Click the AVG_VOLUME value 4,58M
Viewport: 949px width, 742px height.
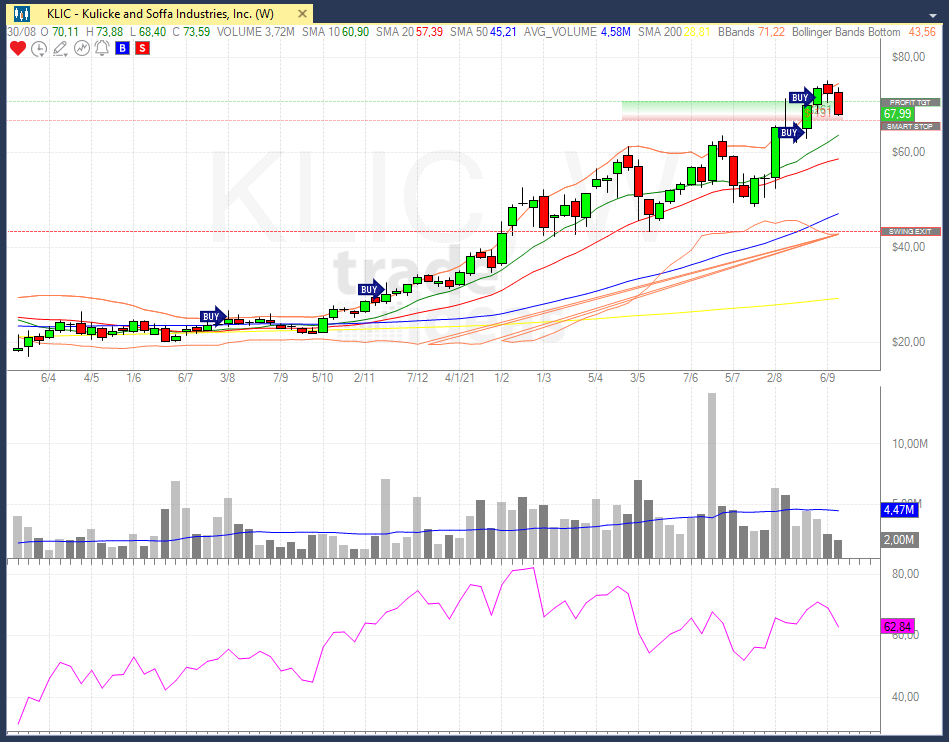(616, 31)
